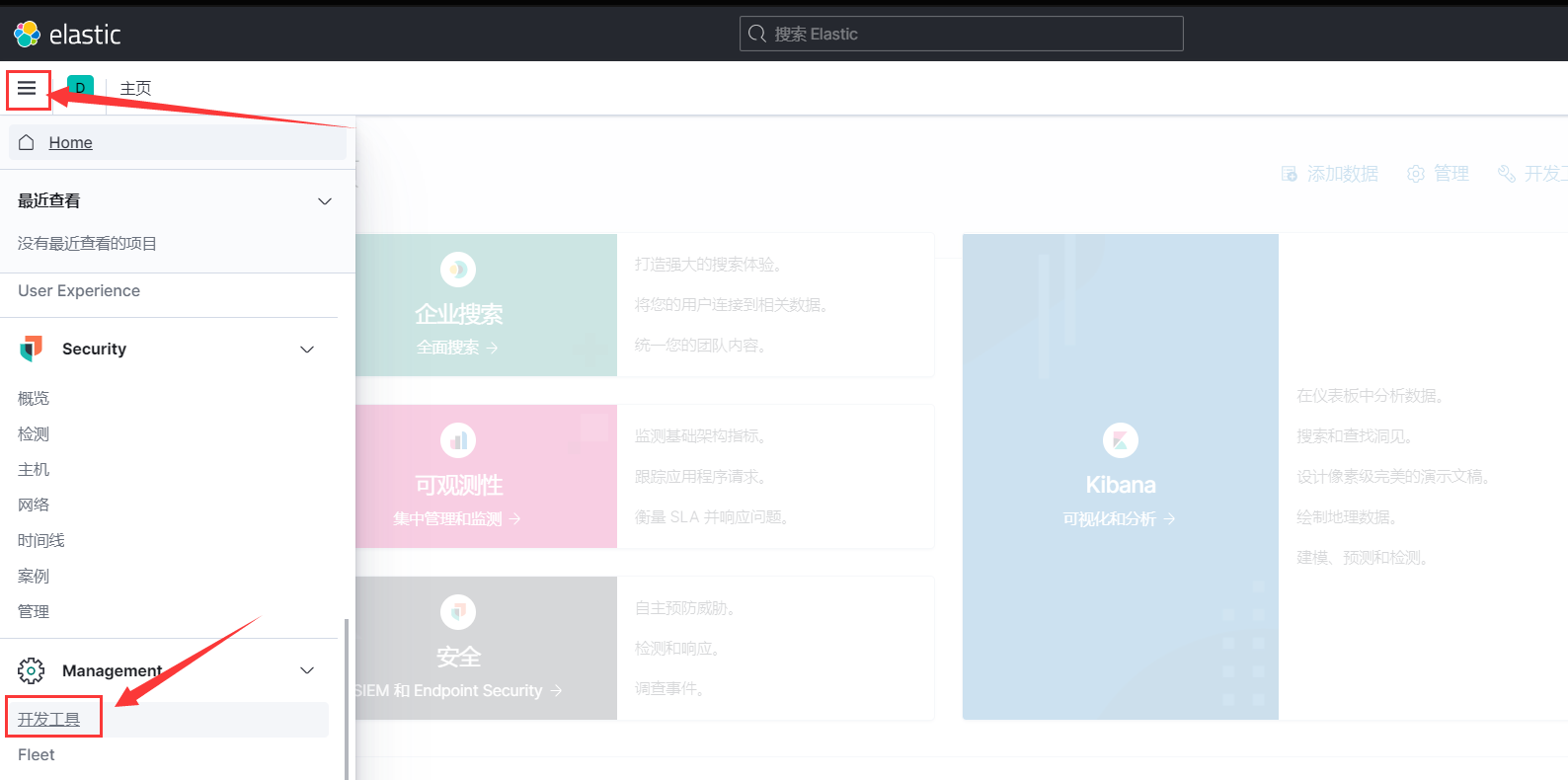This screenshot has height=780, width=1568.
Task: Click the 主页 breadcrumb
Action: (136, 89)
